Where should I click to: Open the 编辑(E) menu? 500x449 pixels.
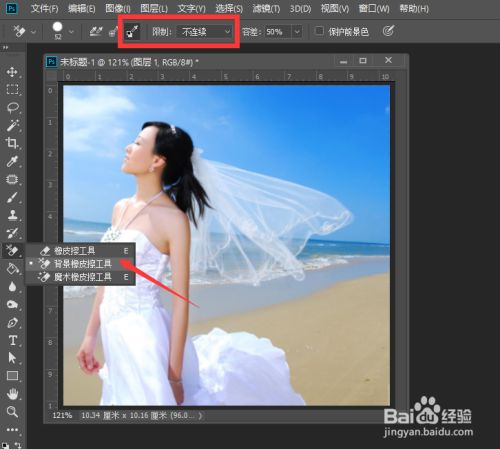coord(82,8)
